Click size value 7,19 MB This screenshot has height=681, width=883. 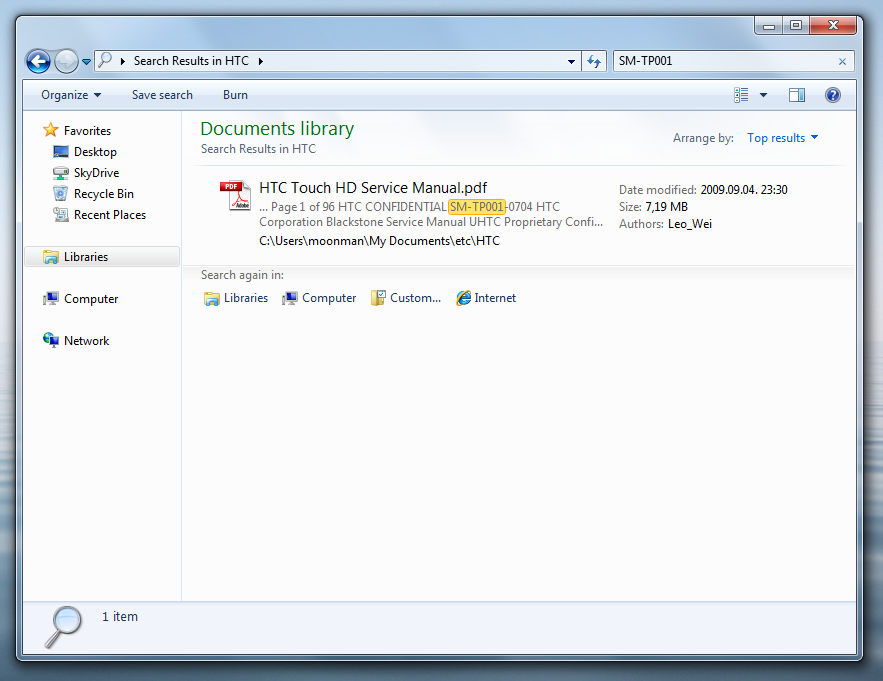click(x=667, y=207)
